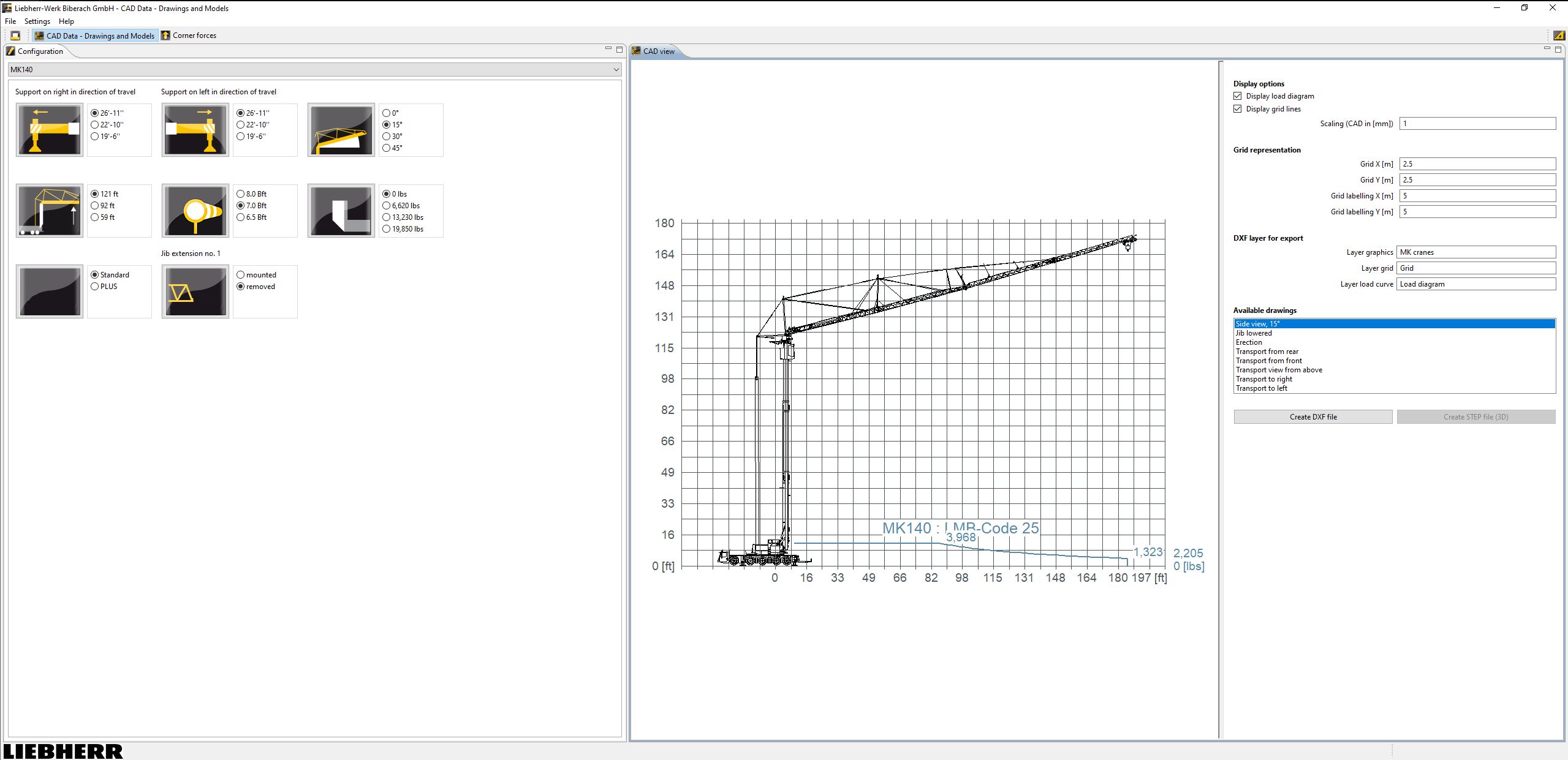Viewport: 1568px width, 760px height.
Task: Disable the Display grid lines option
Action: point(1238,108)
